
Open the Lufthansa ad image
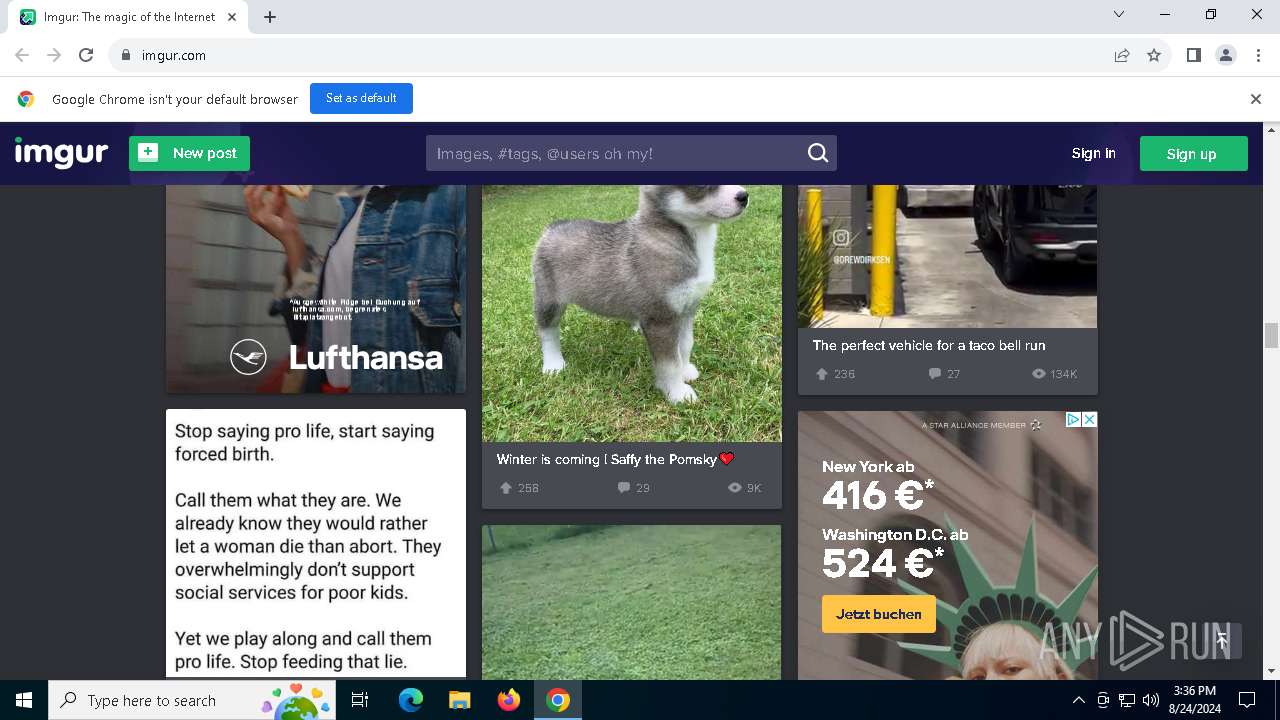(x=316, y=289)
